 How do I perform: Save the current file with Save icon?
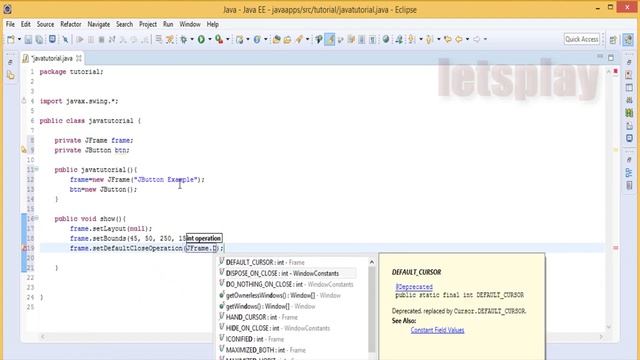(x=28, y=40)
